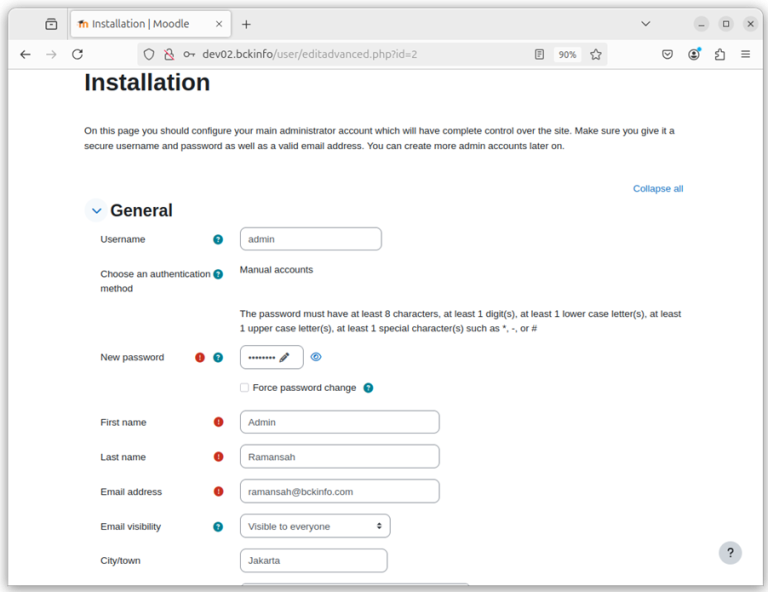Click the First name required icon
Screen dimensions: 768x592
point(218,422)
